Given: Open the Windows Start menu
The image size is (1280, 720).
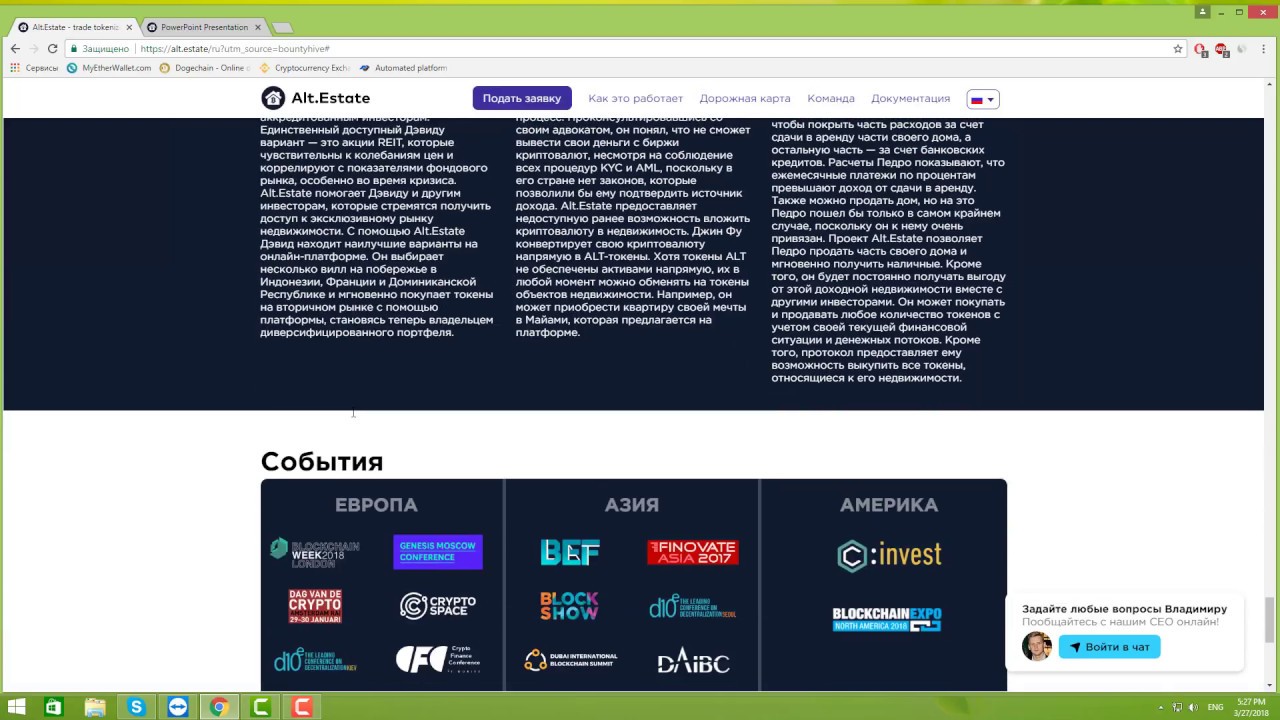Looking at the screenshot, I should pos(16,707).
